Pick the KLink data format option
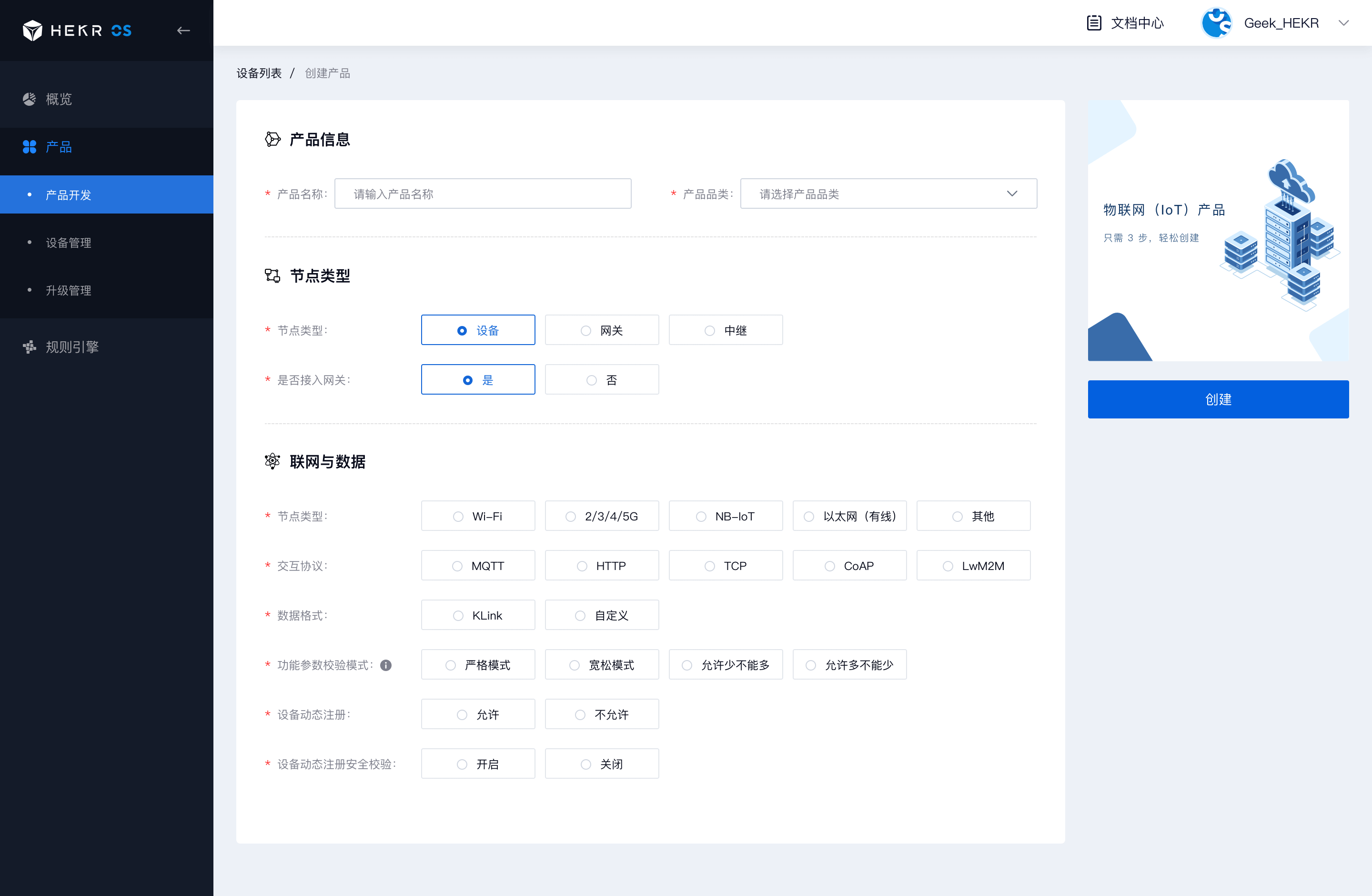Viewport: 1372px width, 896px height. point(477,615)
